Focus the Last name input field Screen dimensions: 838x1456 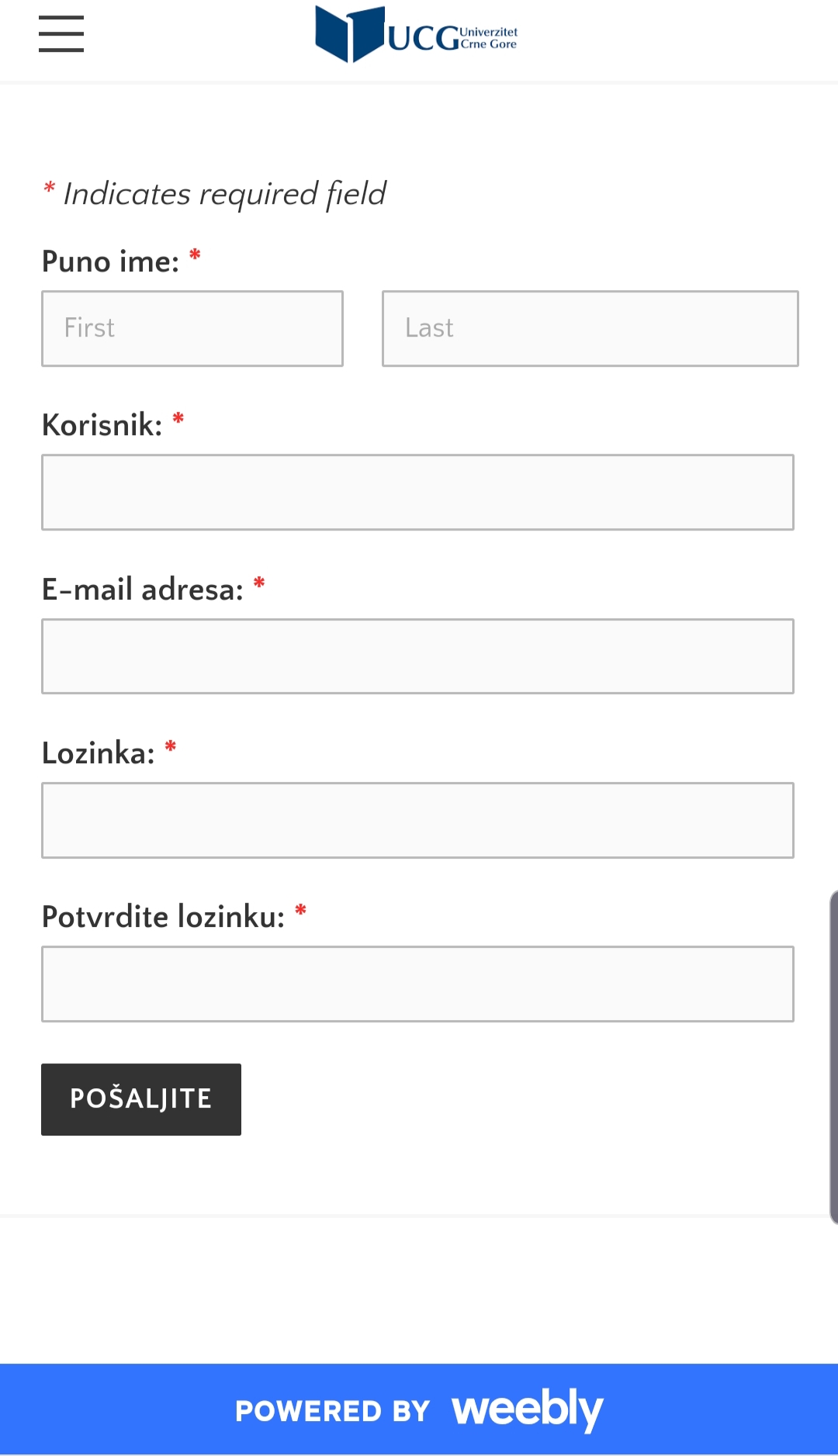coord(590,328)
